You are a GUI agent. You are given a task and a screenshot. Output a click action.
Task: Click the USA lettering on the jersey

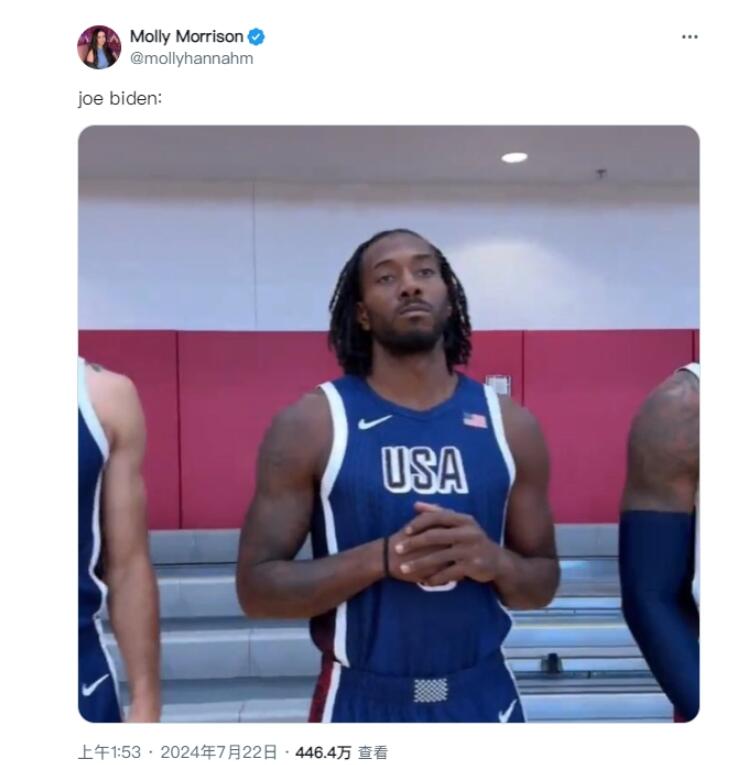(424, 470)
